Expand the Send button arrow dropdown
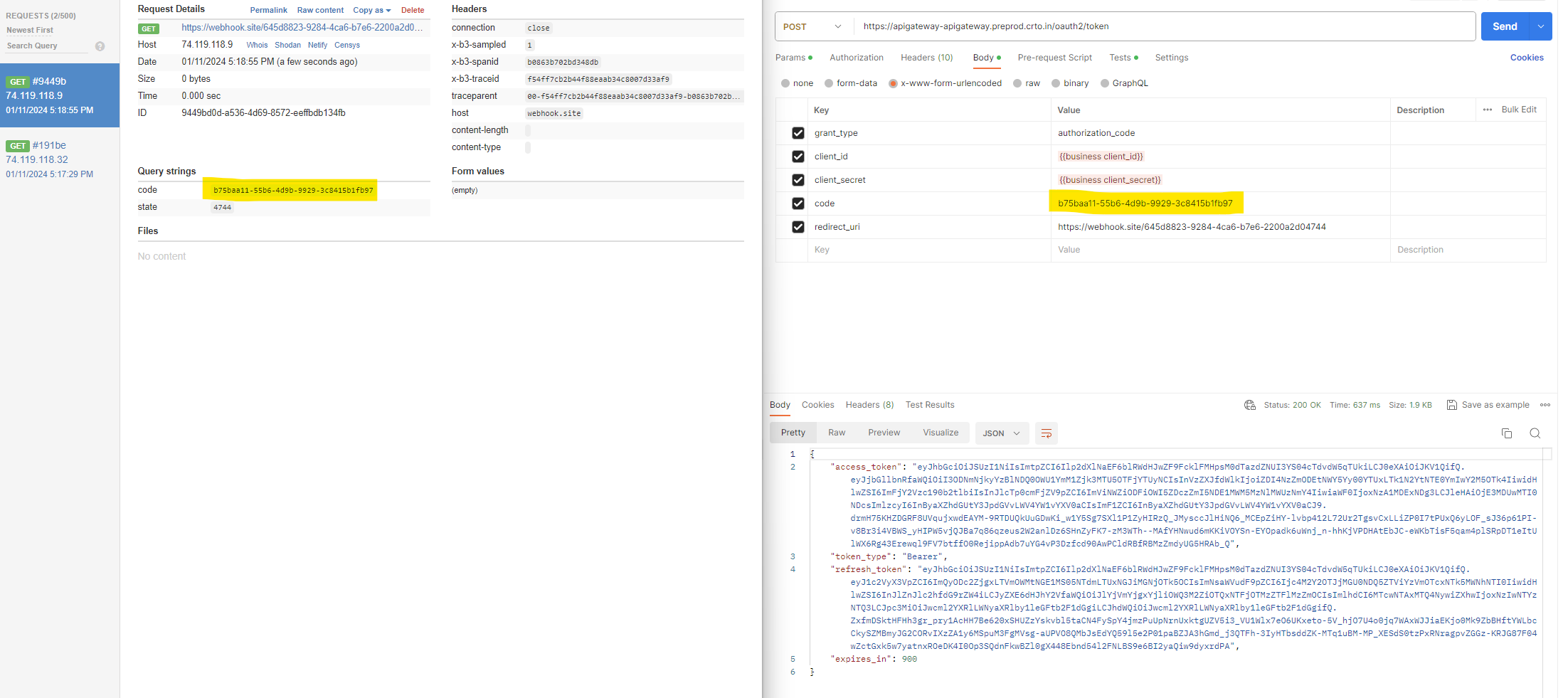 pos(1540,26)
